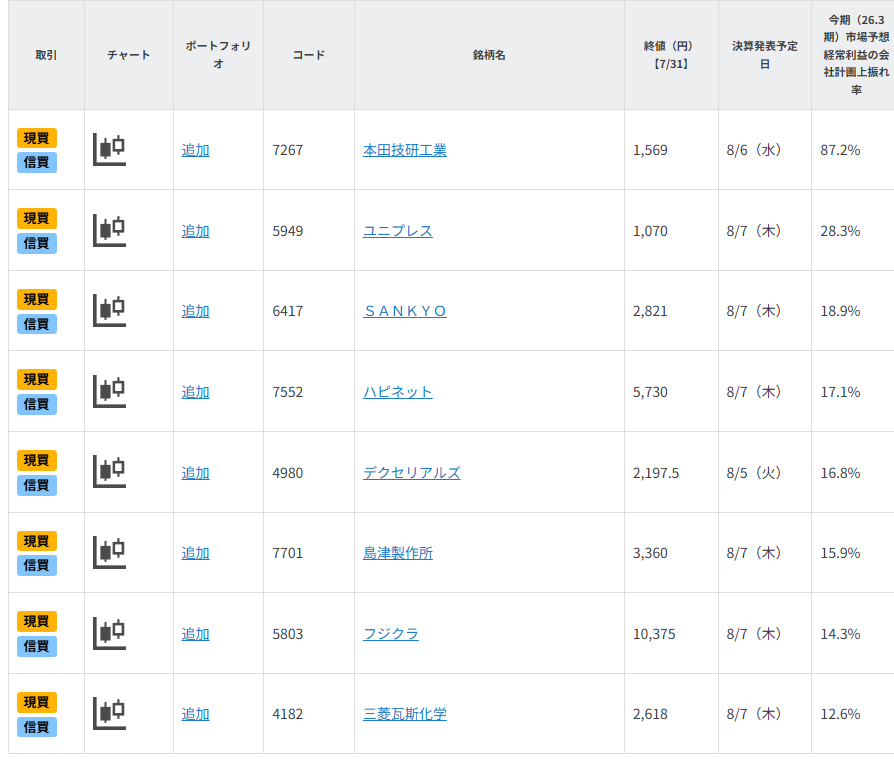The image size is (894, 769).
Task: Open the chart icon for ハピネット
Action: [x=109, y=392]
